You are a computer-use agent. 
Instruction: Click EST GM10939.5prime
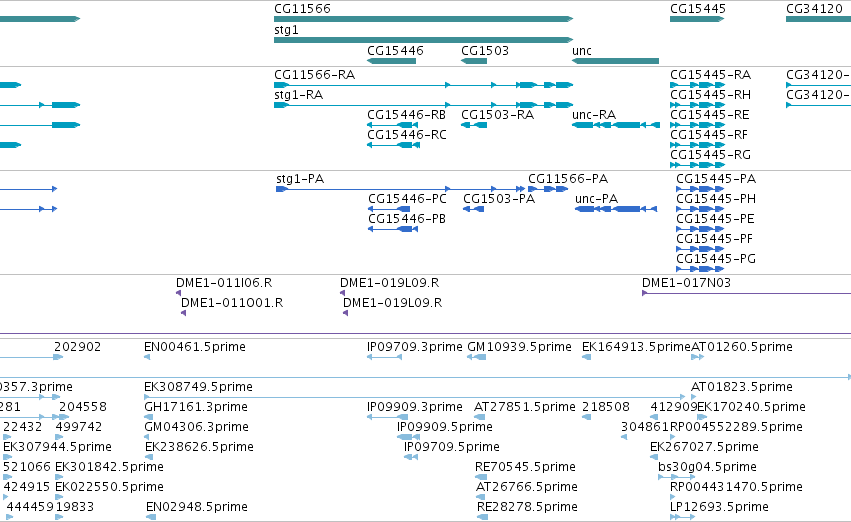519,347
